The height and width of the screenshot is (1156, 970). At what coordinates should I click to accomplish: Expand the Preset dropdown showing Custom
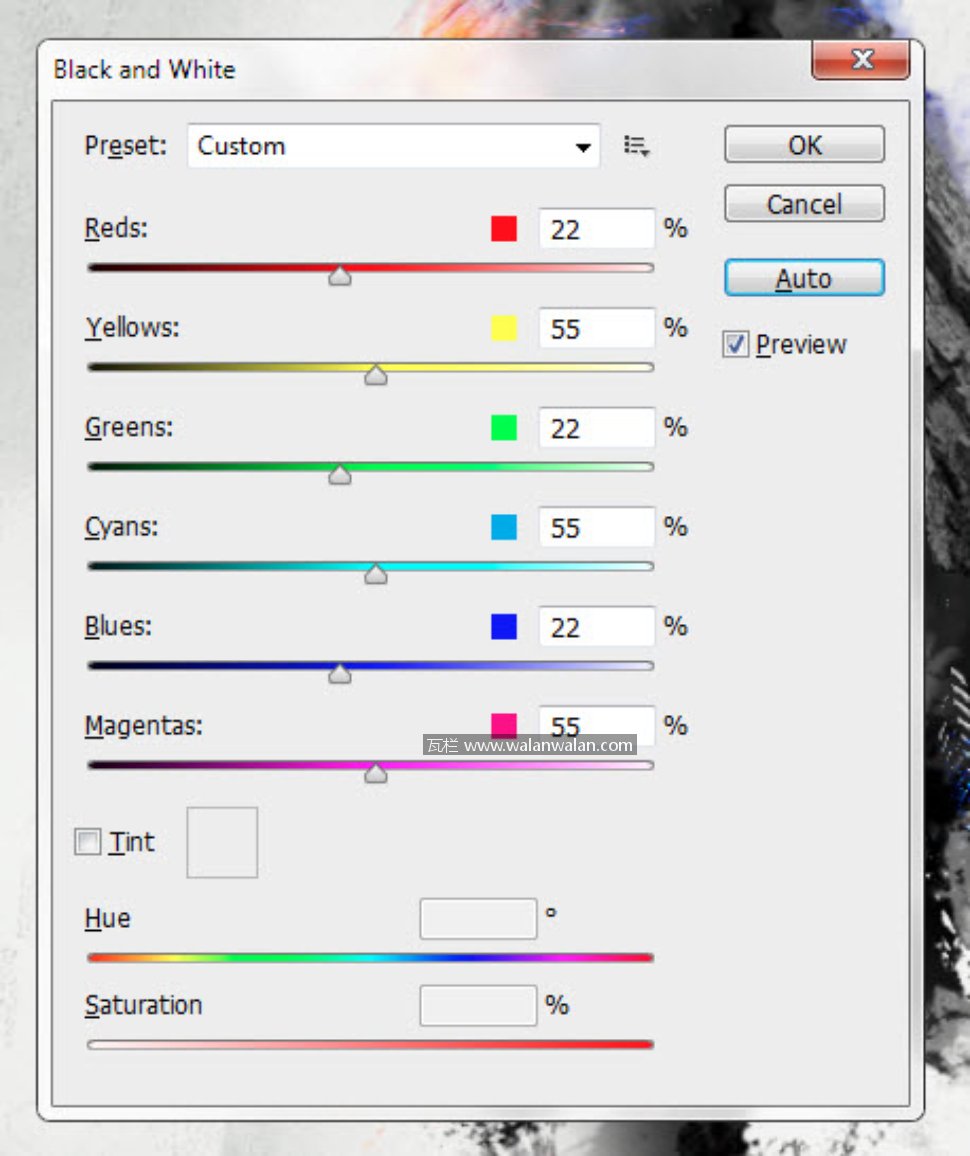click(x=393, y=146)
